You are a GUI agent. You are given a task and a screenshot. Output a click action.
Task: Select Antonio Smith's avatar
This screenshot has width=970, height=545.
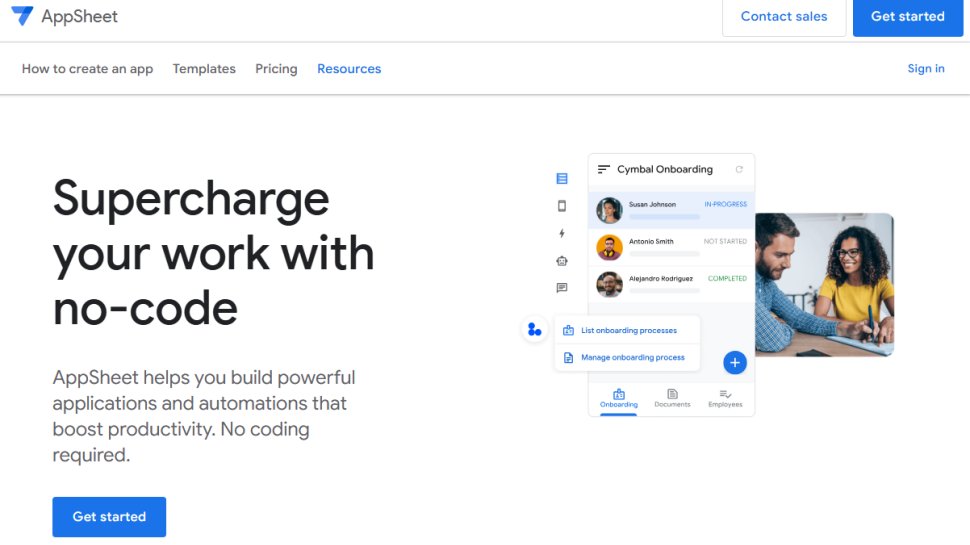click(x=609, y=247)
